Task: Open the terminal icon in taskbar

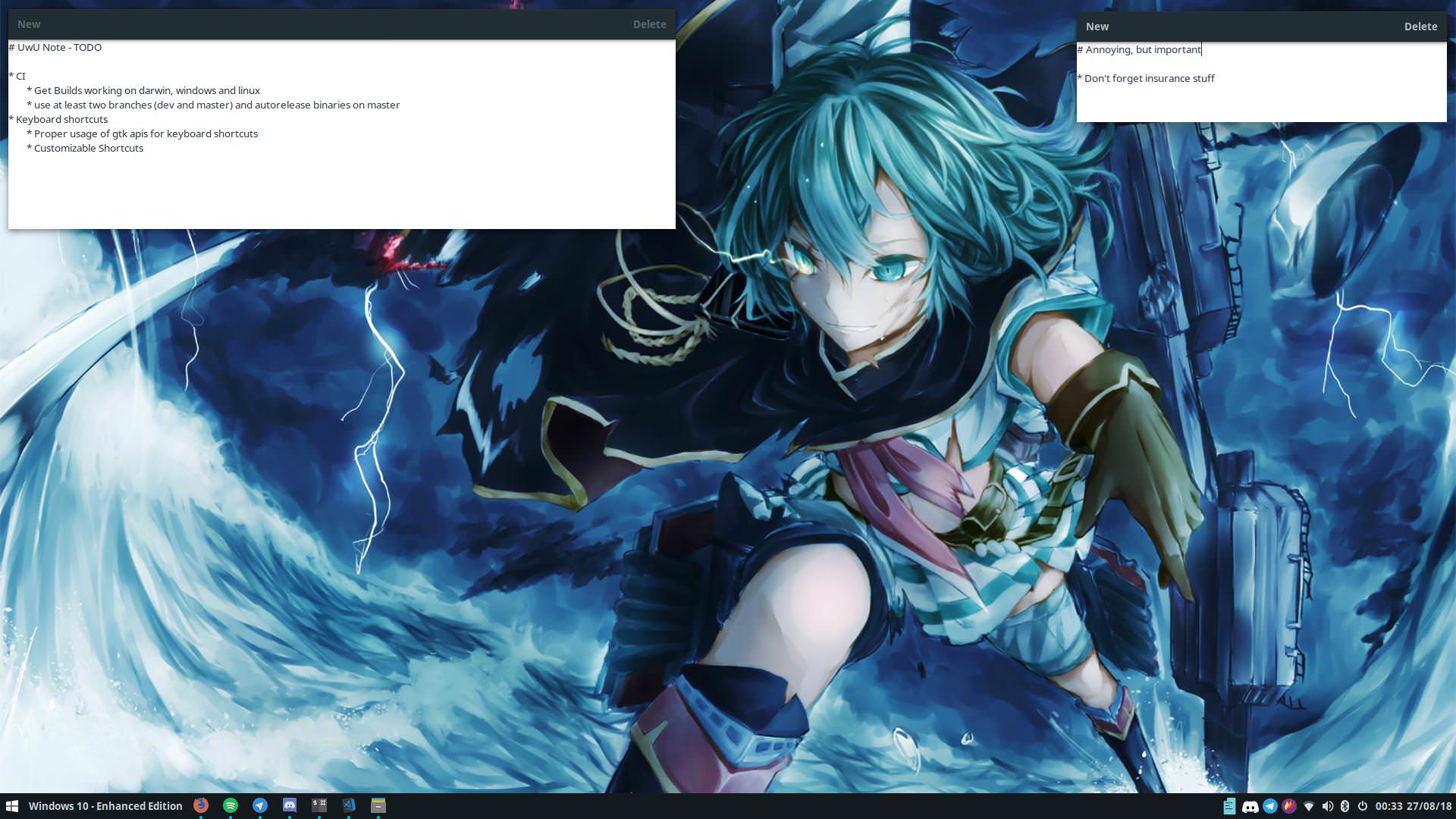Action: pyautogui.click(x=319, y=805)
